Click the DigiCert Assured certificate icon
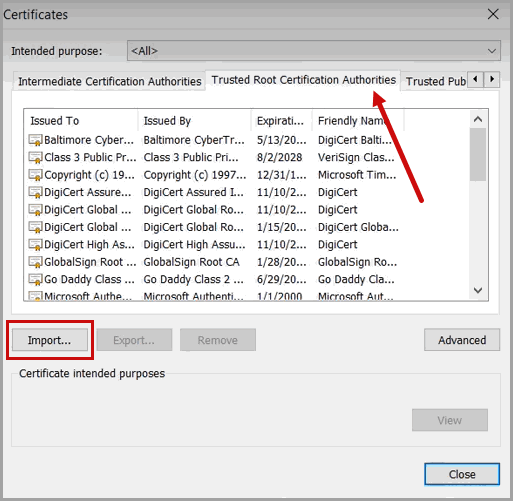The height and width of the screenshot is (501, 513). [x=35, y=192]
